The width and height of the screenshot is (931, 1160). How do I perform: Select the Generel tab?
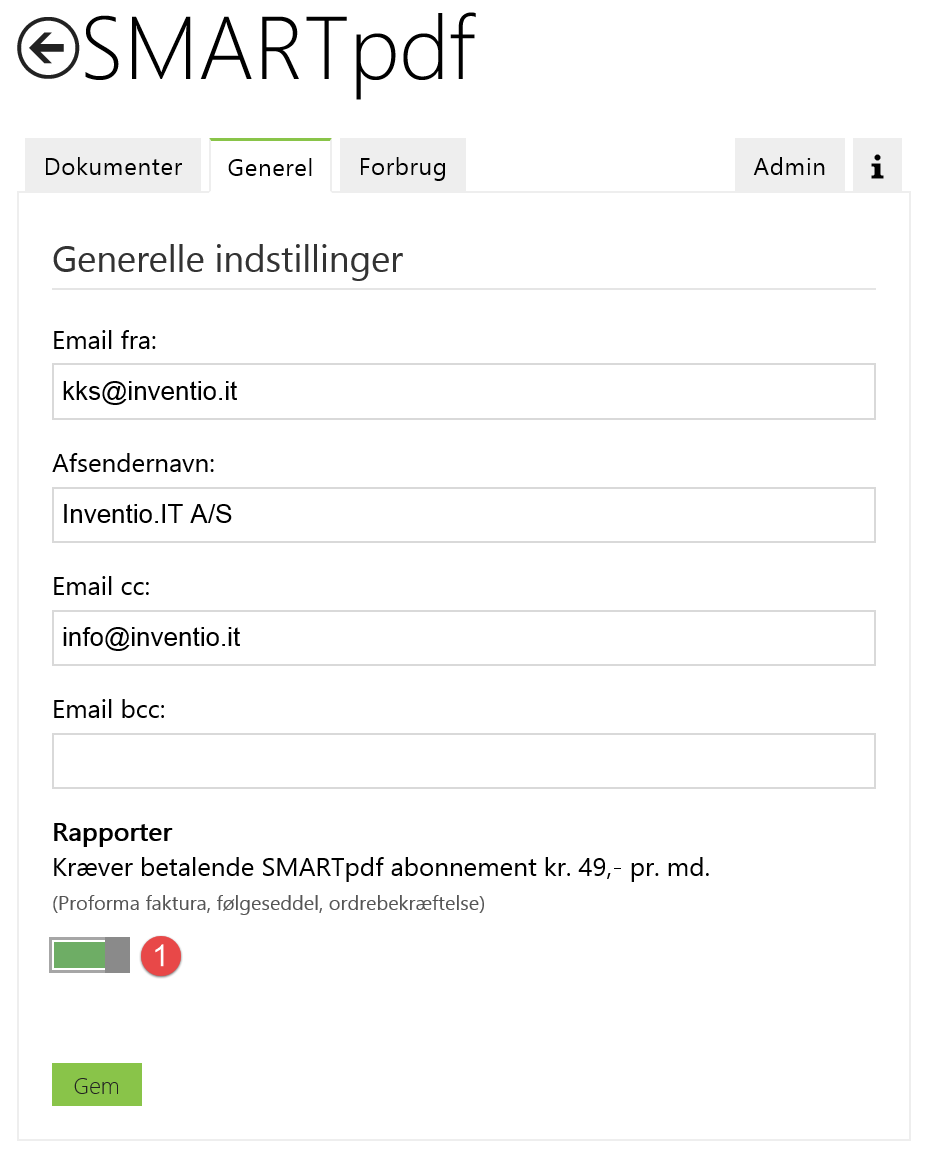270,166
